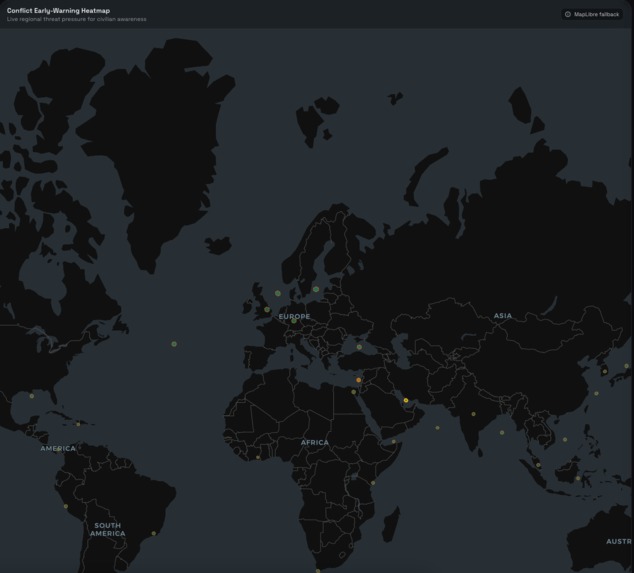Select the yellow marker in the Persian Gulf
The height and width of the screenshot is (573, 634).
coord(406,400)
